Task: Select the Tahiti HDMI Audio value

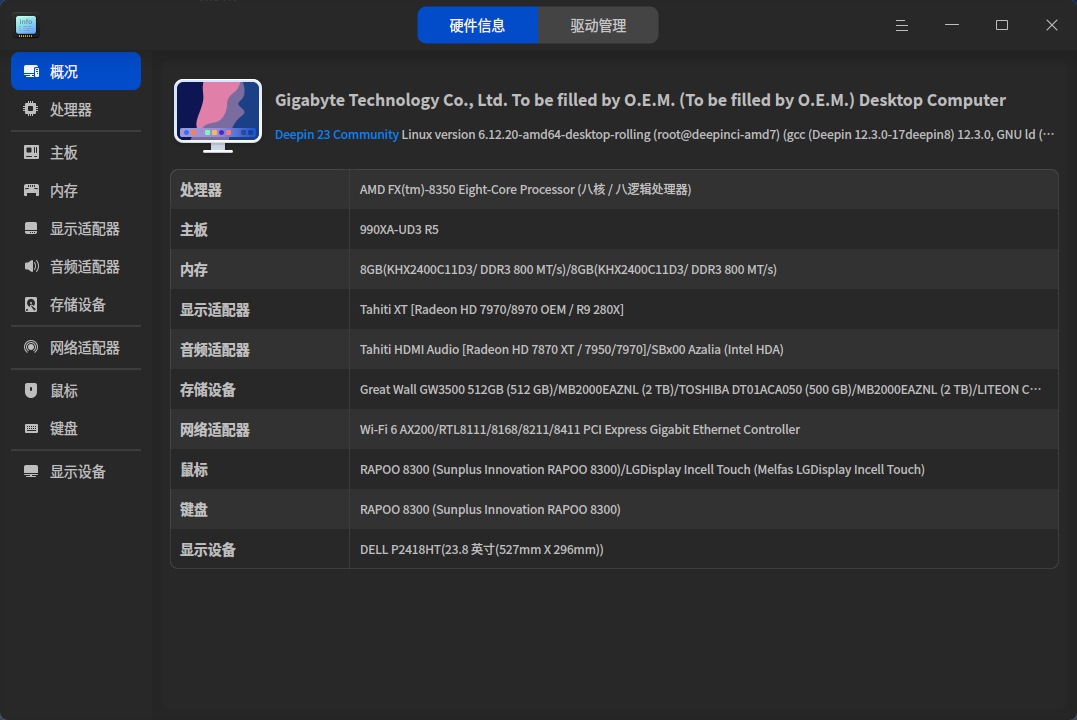Action: coord(571,350)
